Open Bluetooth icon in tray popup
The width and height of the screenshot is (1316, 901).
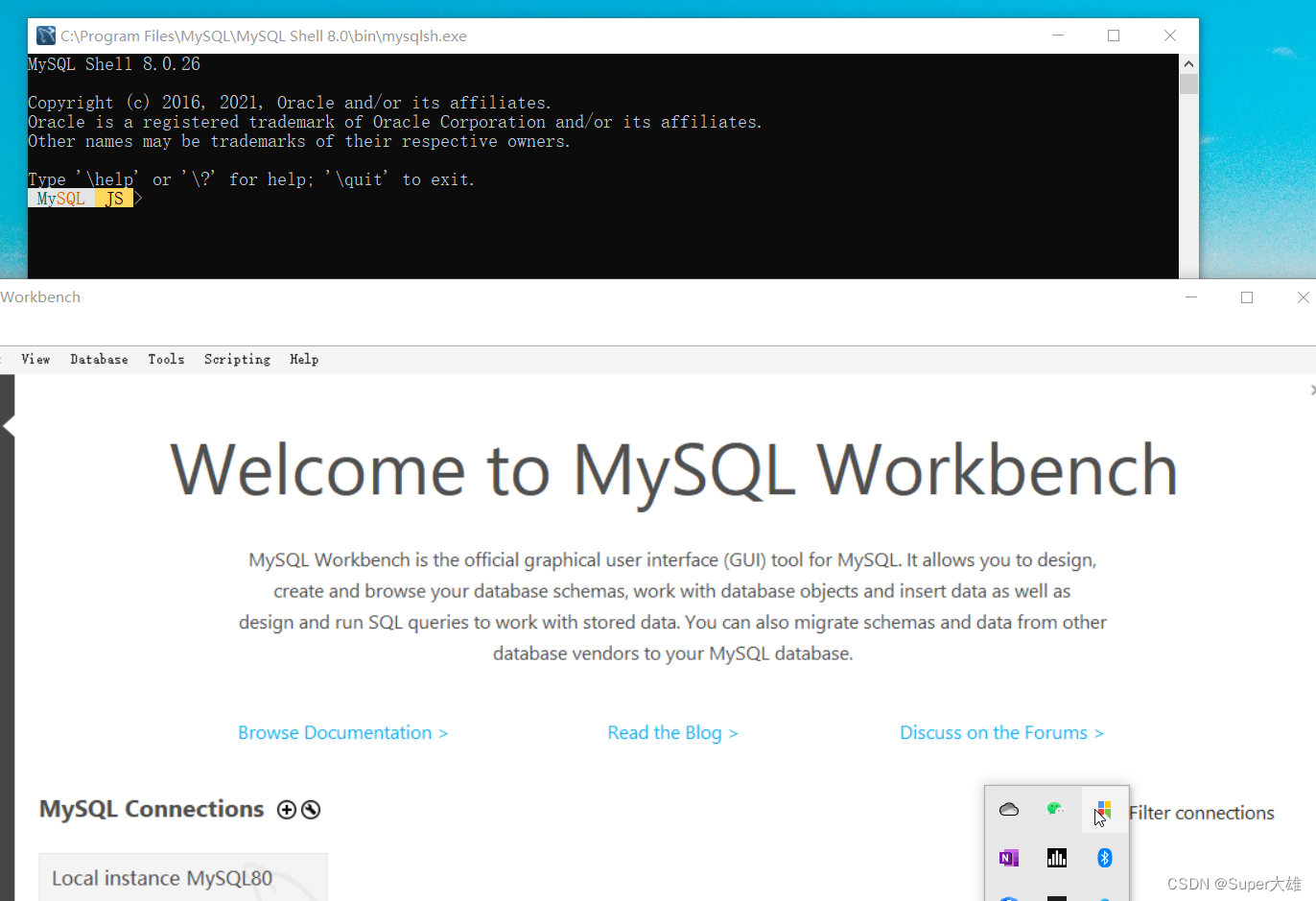[1105, 858]
